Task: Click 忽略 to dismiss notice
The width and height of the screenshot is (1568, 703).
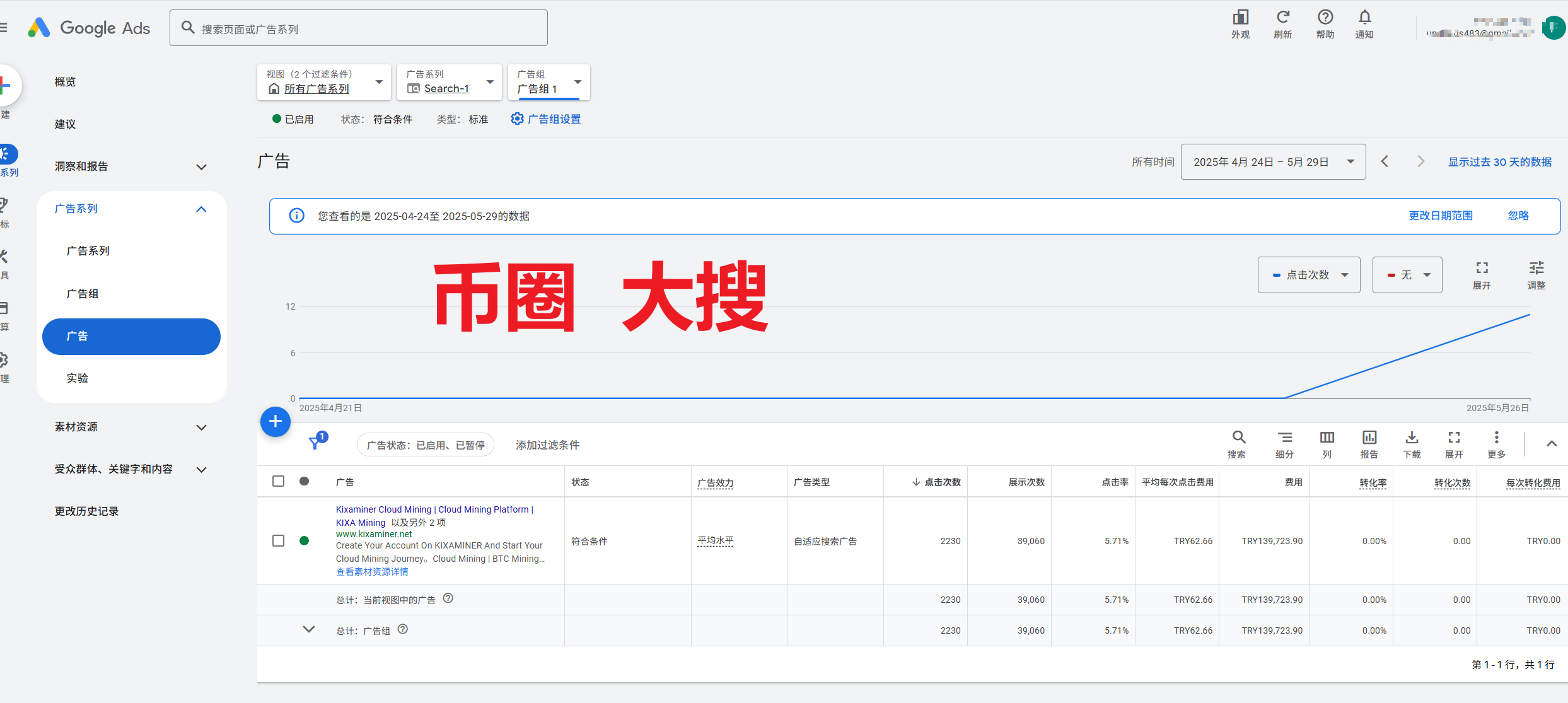Action: pos(1518,216)
